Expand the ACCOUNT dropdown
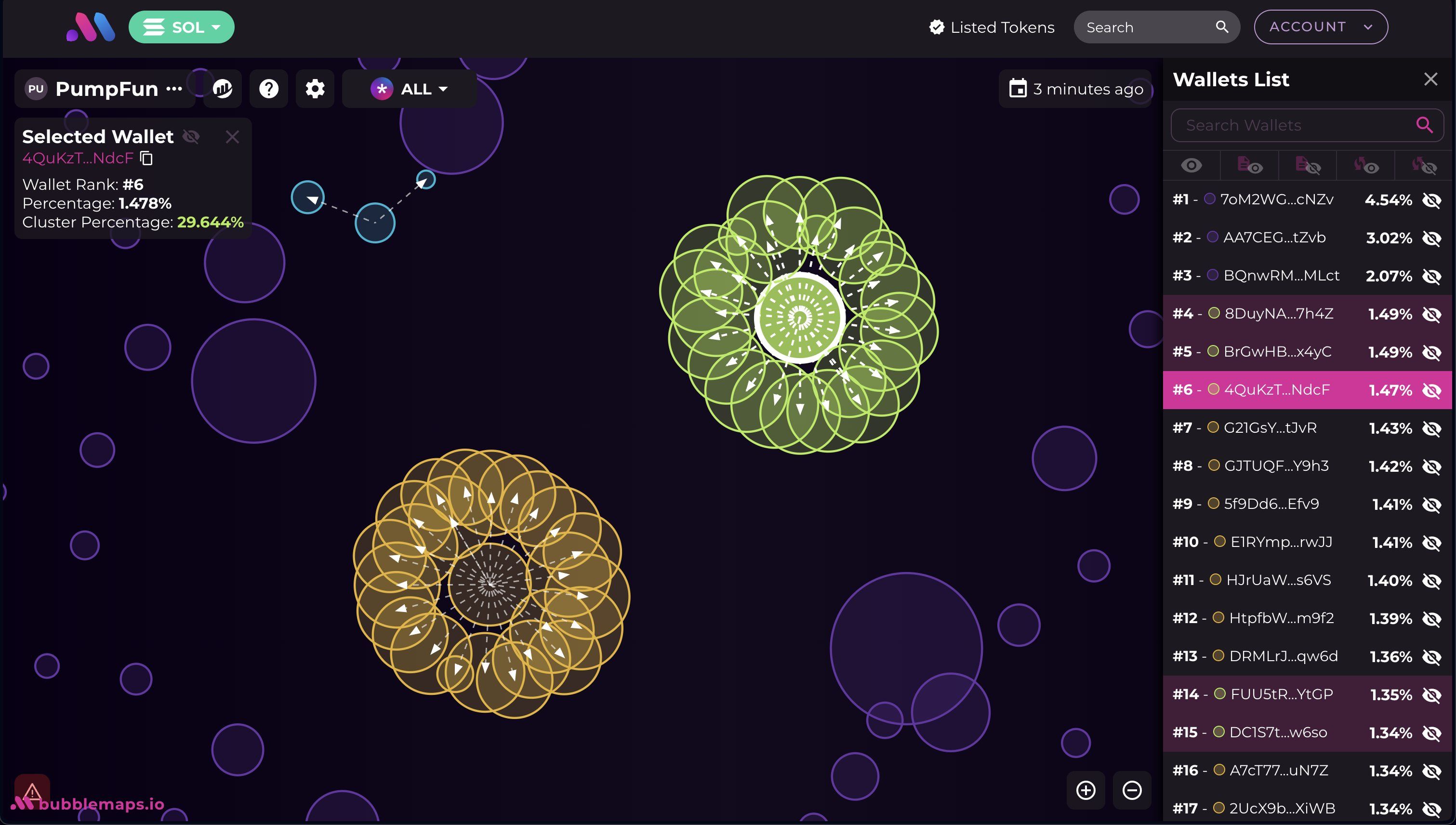Screen dimensions: 1456x825 (1321, 27)
